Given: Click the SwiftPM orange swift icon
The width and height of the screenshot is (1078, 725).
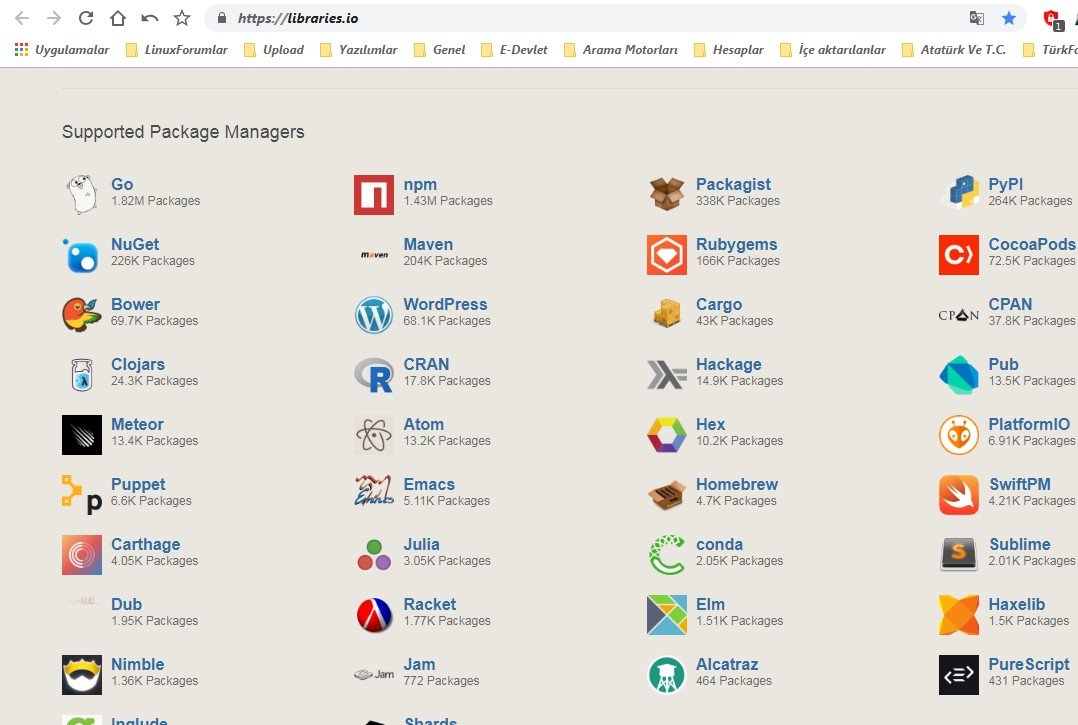Looking at the screenshot, I should [959, 495].
